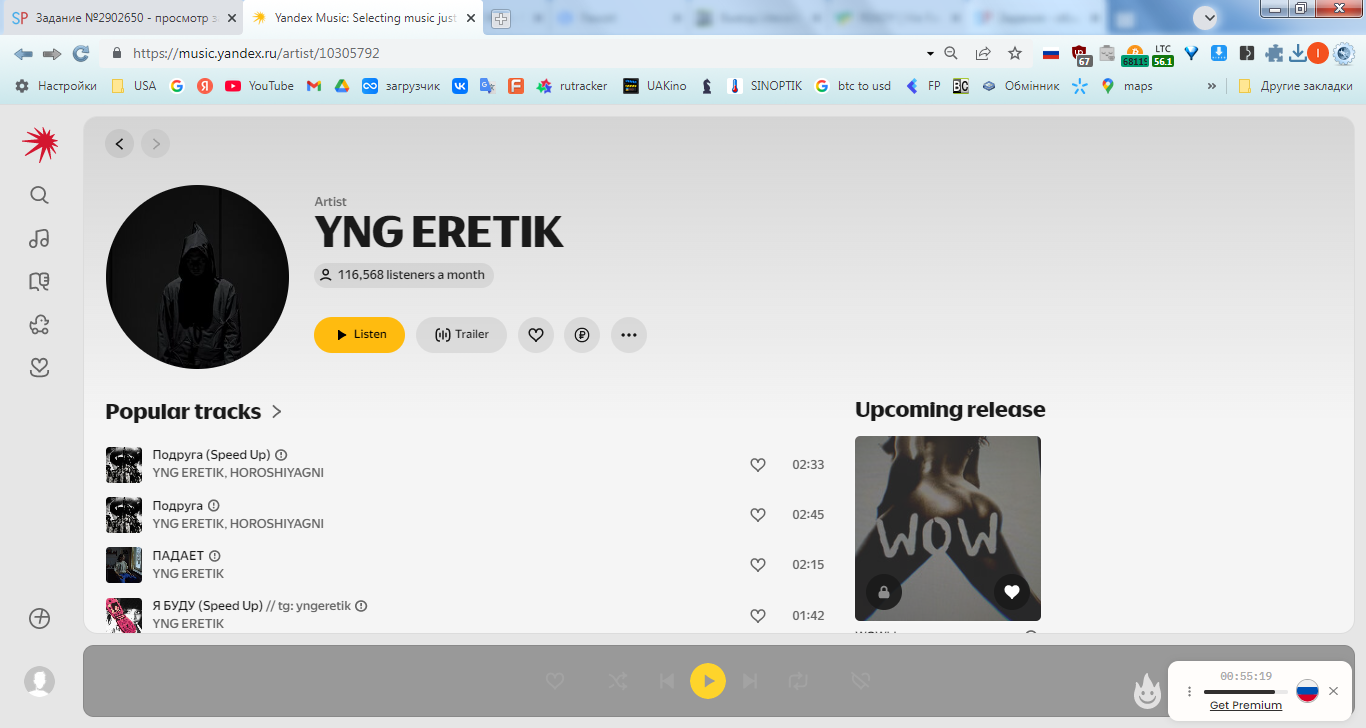Viewport: 1366px width, 728px height.
Task: Open search from the sidebar magnifier icon
Action: 39,195
